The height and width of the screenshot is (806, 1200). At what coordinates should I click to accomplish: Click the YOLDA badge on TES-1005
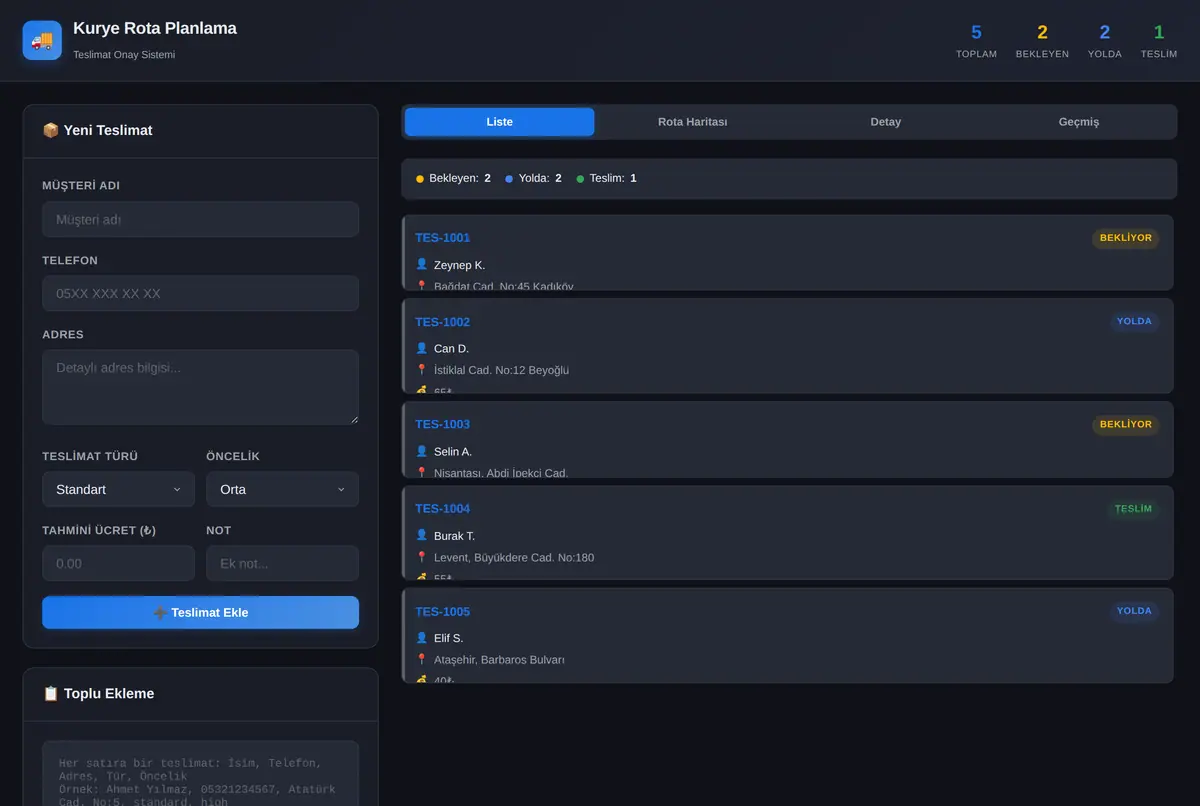click(x=1135, y=611)
